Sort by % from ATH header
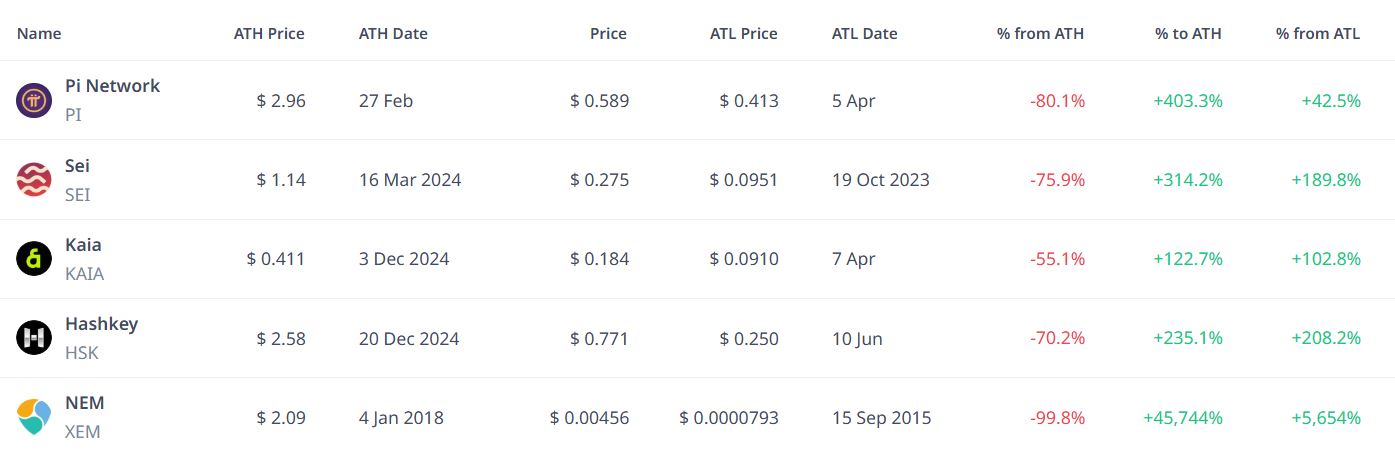The width and height of the screenshot is (1395, 455). 1040,33
